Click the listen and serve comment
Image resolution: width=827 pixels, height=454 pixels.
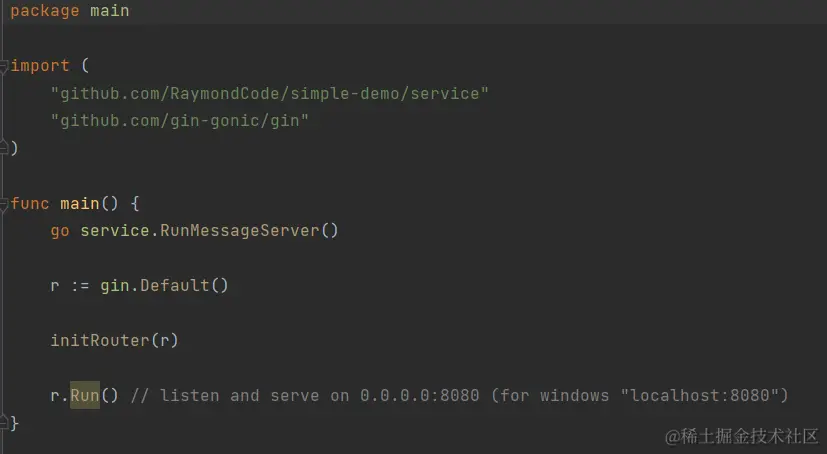pos(459,395)
